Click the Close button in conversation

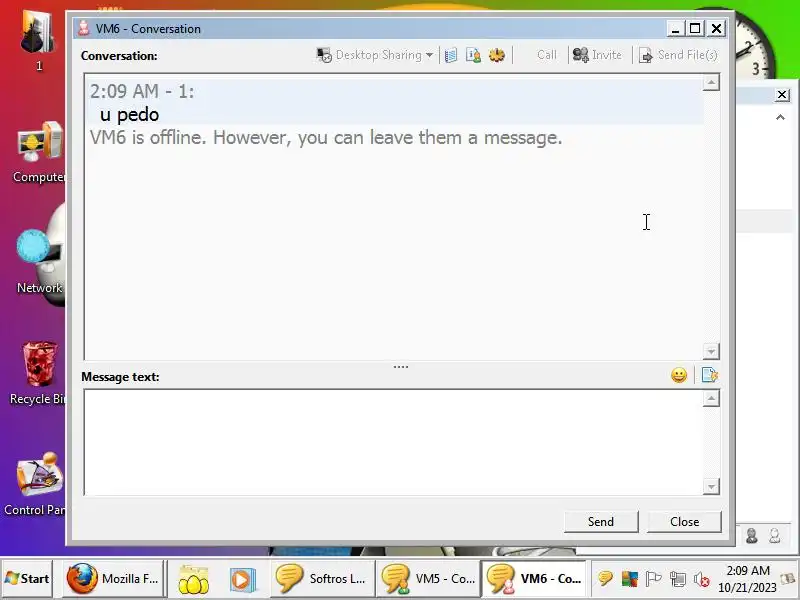(684, 521)
